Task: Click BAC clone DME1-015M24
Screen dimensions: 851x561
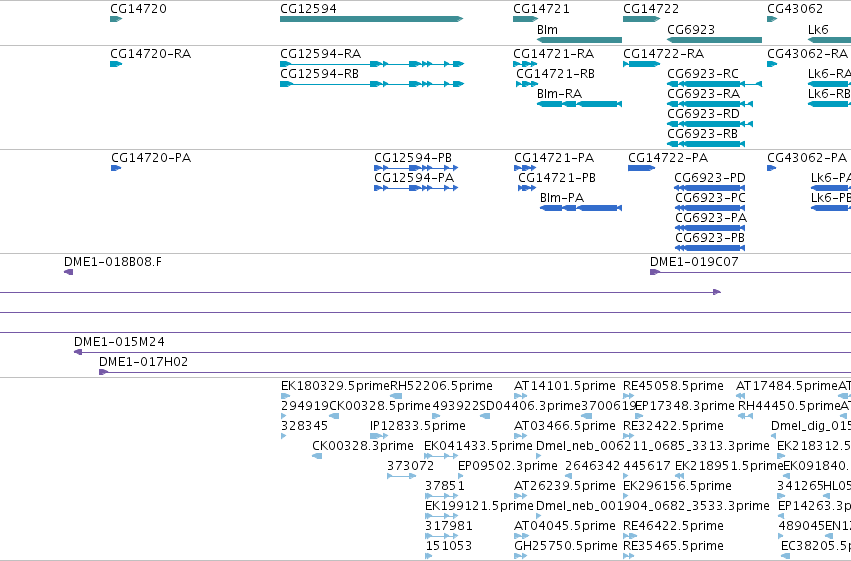Action: click(x=462, y=352)
